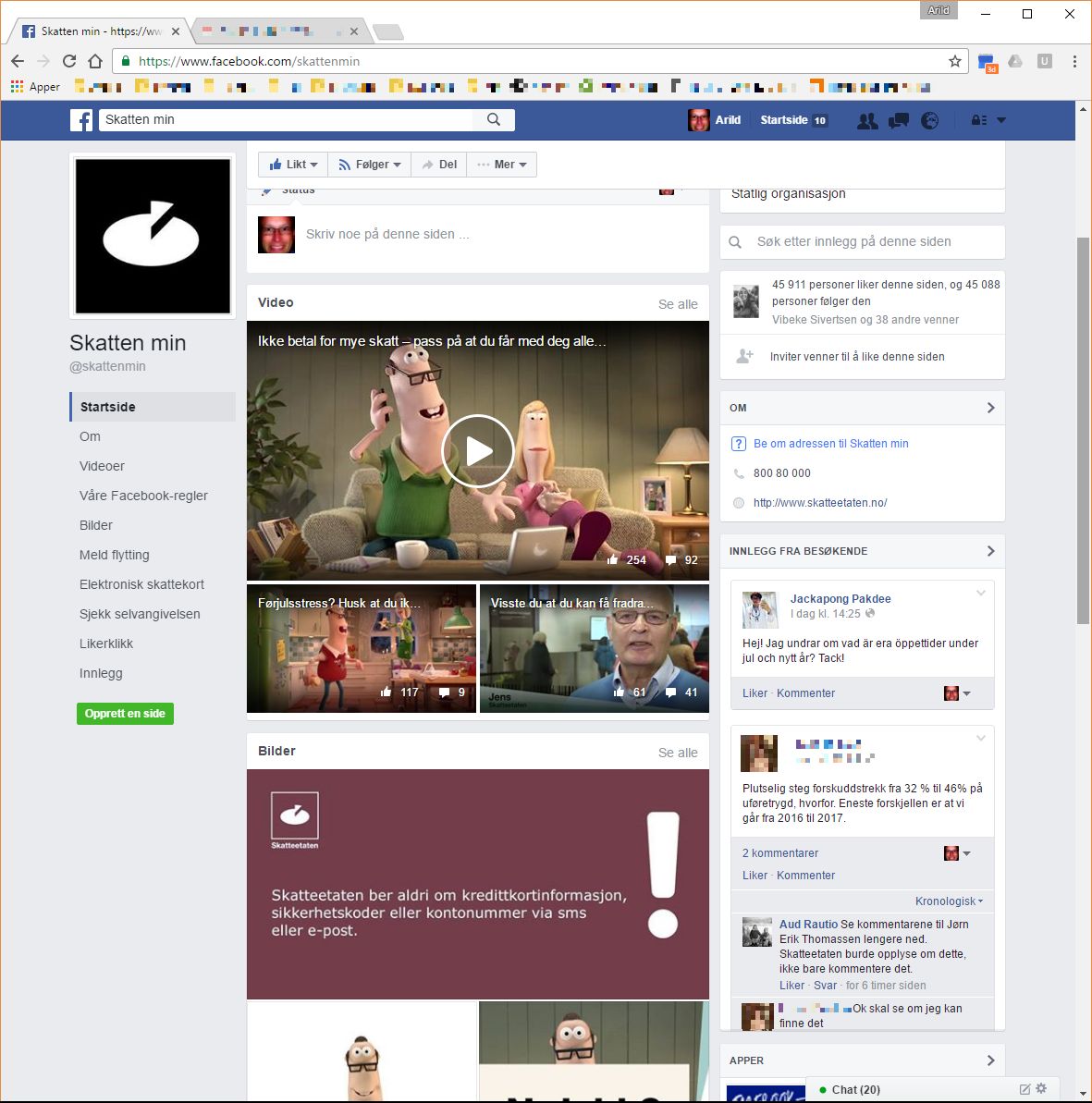Open chat settings gear icon

1041,1089
